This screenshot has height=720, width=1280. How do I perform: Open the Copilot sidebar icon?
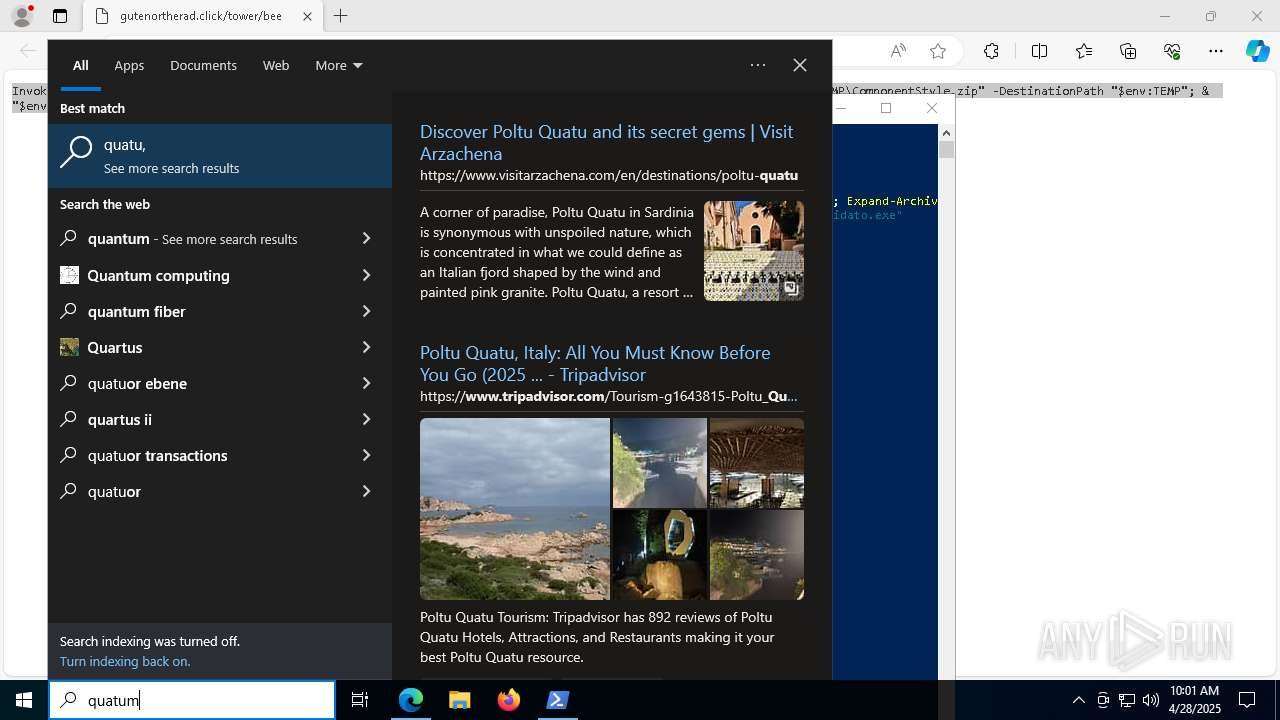[1258, 51]
